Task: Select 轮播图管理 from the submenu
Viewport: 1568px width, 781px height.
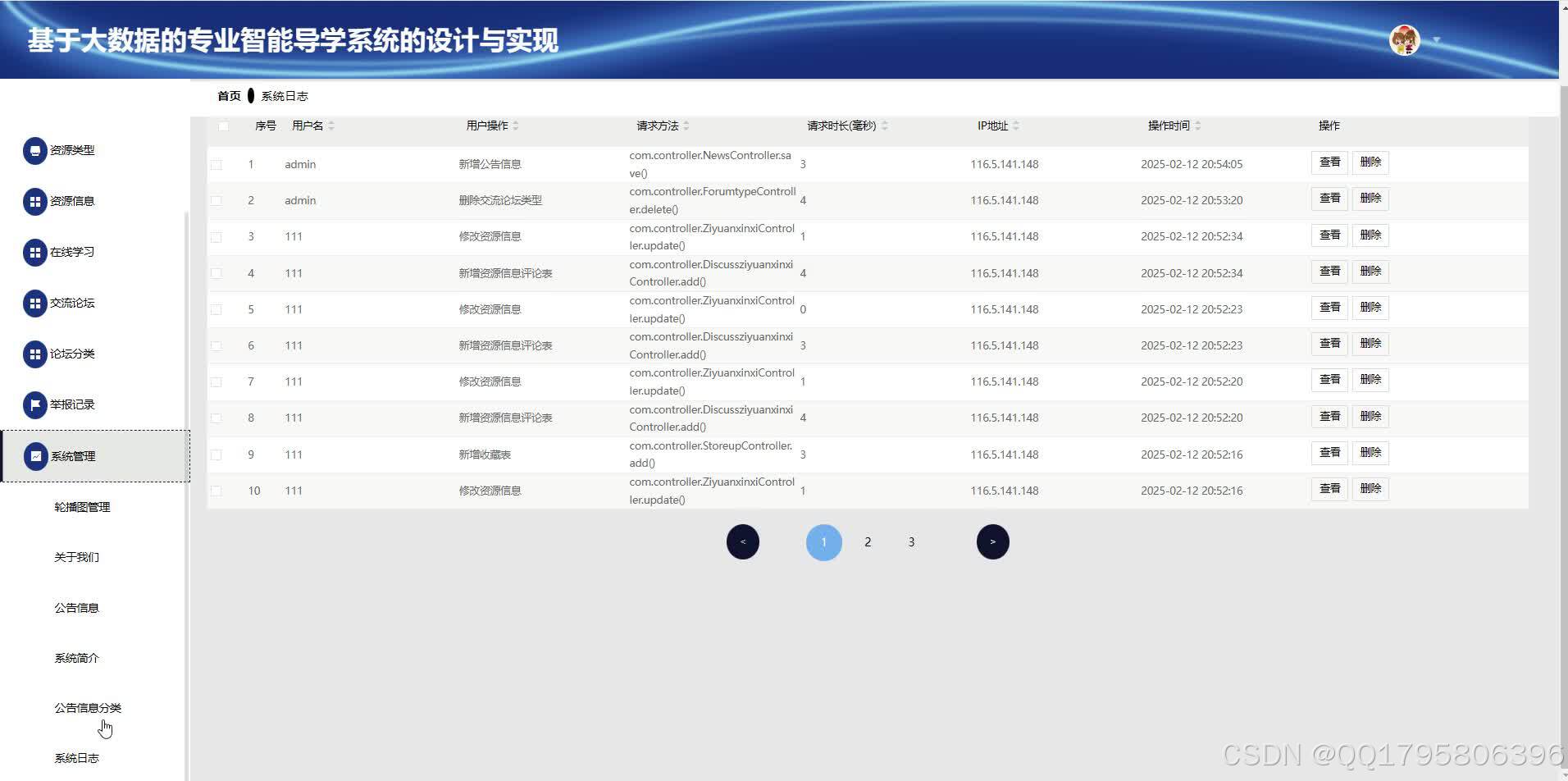Action: [x=81, y=506]
